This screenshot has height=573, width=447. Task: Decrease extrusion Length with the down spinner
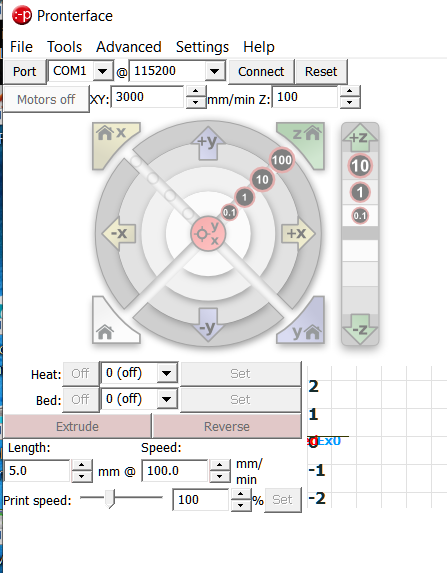coord(82,476)
